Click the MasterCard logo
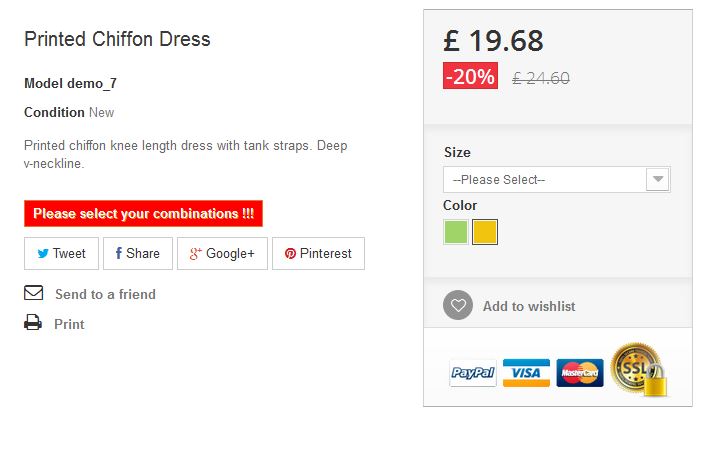Image resolution: width=712 pixels, height=456 pixels. click(x=580, y=373)
